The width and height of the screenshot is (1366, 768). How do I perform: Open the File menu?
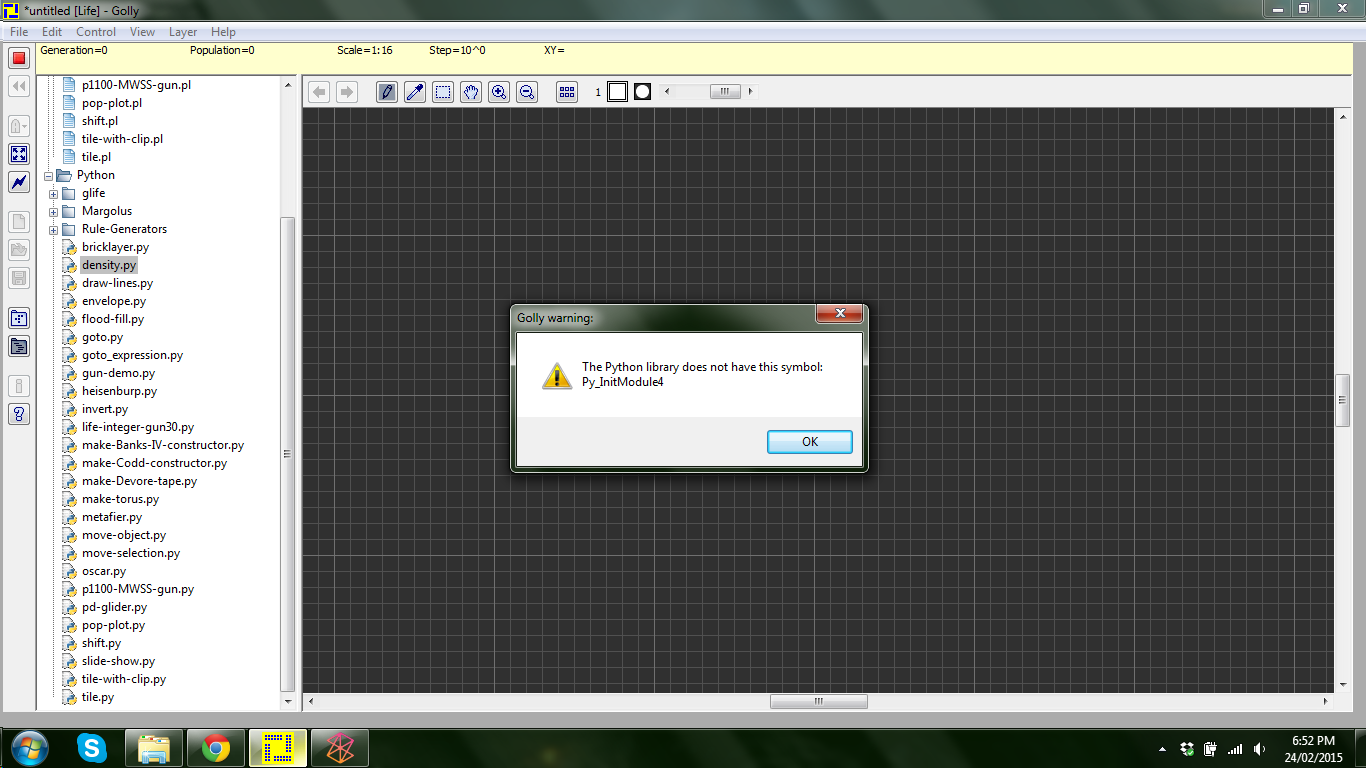(19, 32)
